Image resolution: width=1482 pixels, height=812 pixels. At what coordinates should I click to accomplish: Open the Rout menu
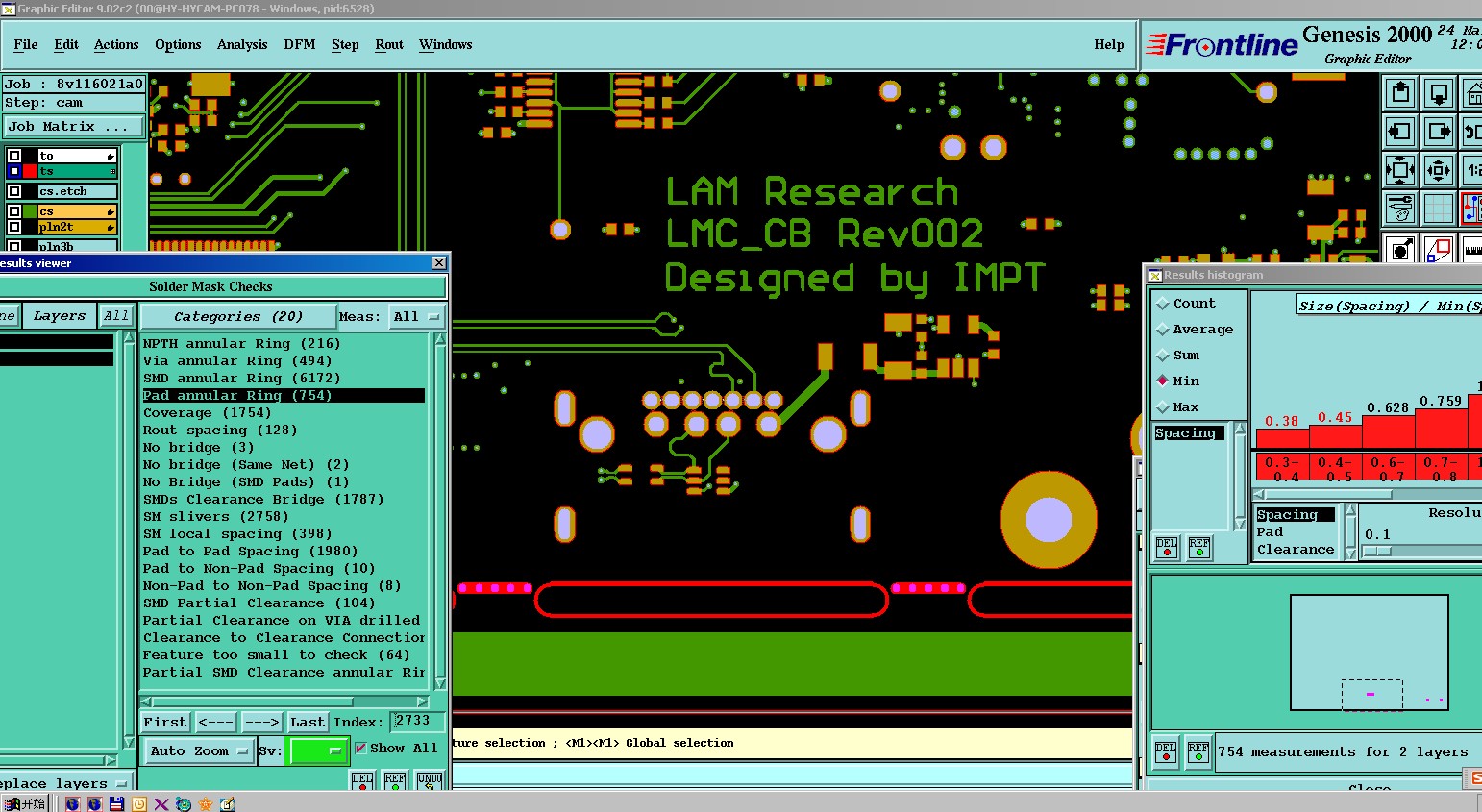pyautogui.click(x=389, y=44)
